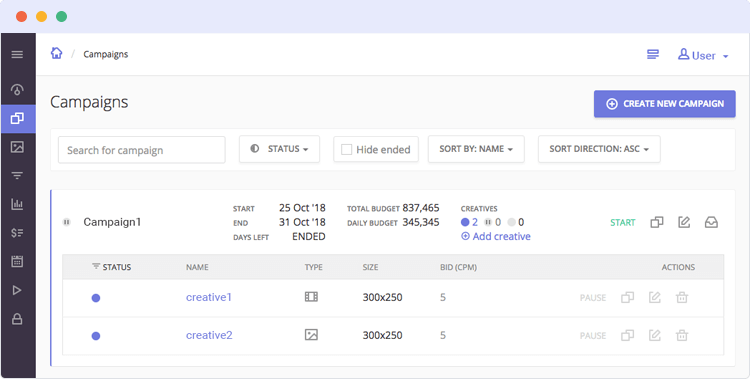Click the lock icon in sidebar
The width and height of the screenshot is (750, 379).
17,319
